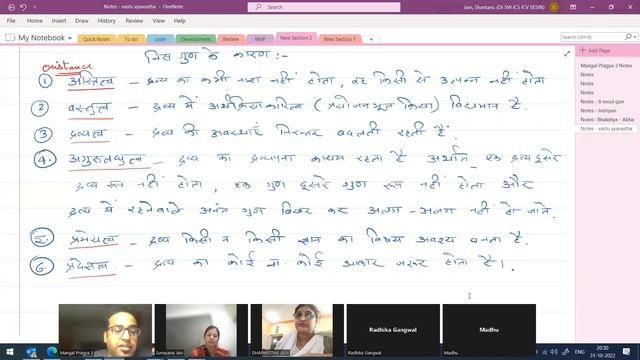Image resolution: width=640 pixels, height=360 pixels.
Task: Open page Notes - Indriyan
Action: (598, 110)
